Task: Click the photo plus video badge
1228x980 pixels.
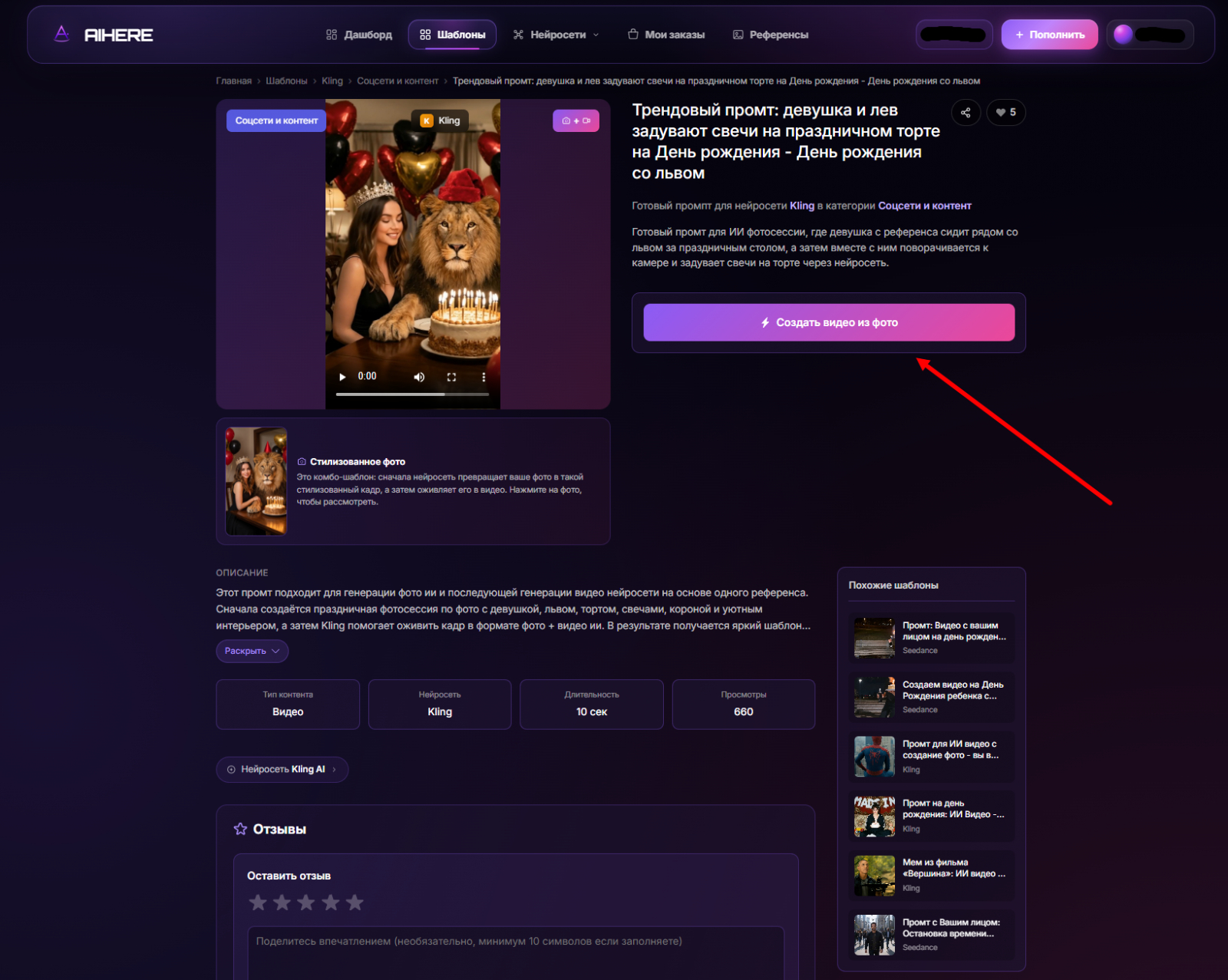Action: point(576,120)
